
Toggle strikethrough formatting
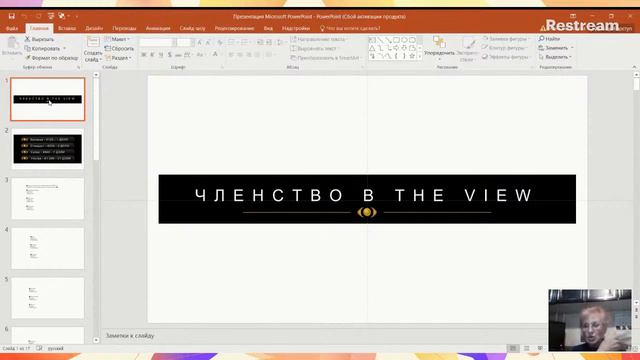pyautogui.click(x=178, y=55)
